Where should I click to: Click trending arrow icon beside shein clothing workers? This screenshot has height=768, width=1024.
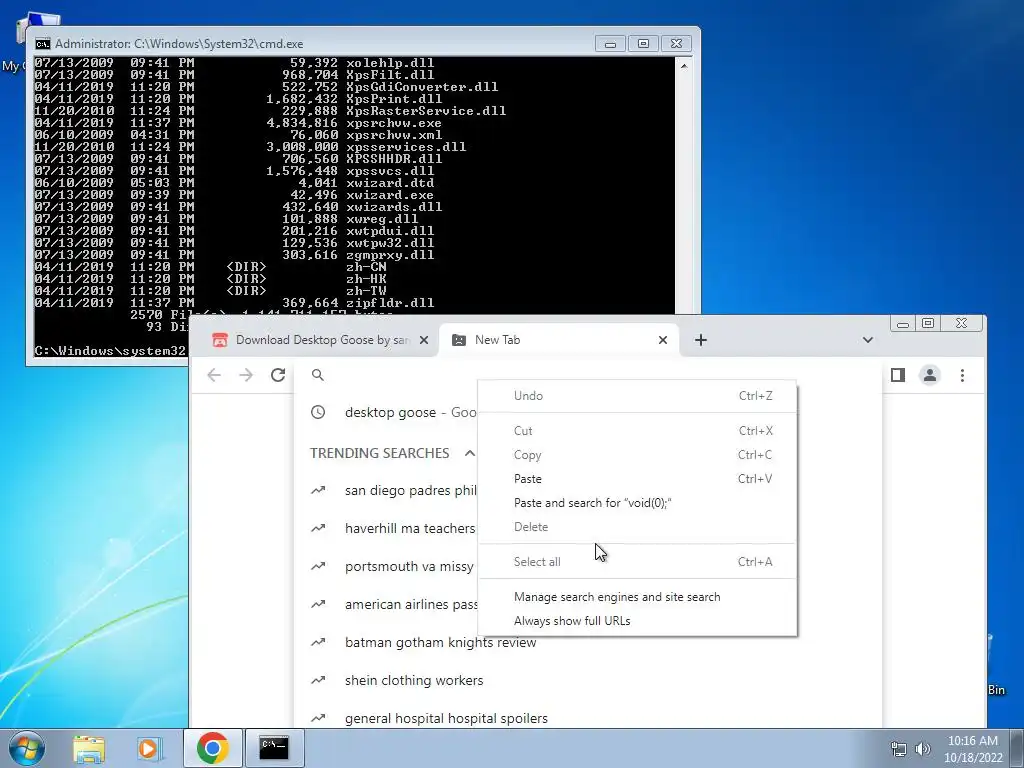[x=318, y=680]
